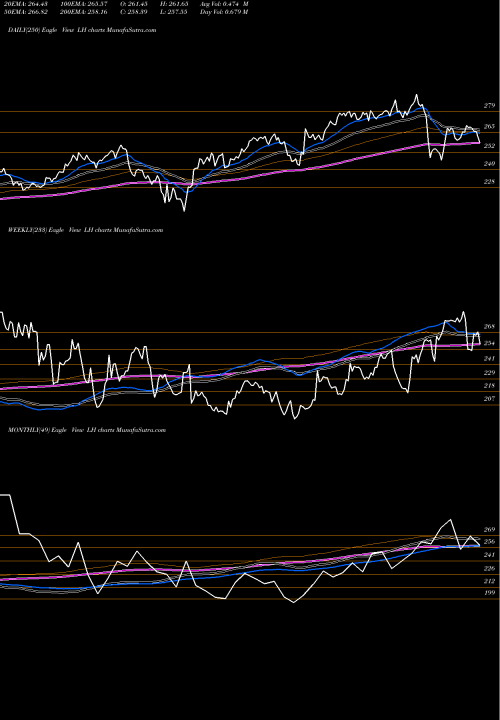
Task: Click the 212 price label on the monthly chart
Action: (489, 581)
